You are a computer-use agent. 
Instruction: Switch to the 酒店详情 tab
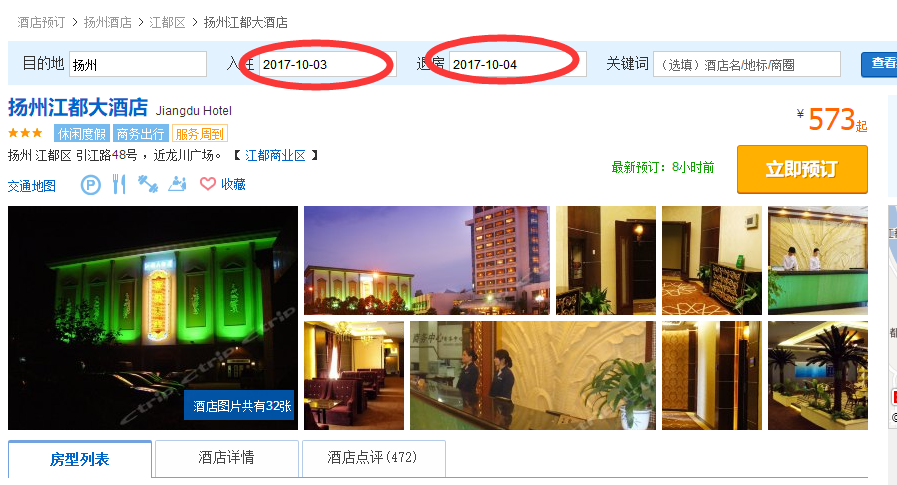coord(227,458)
